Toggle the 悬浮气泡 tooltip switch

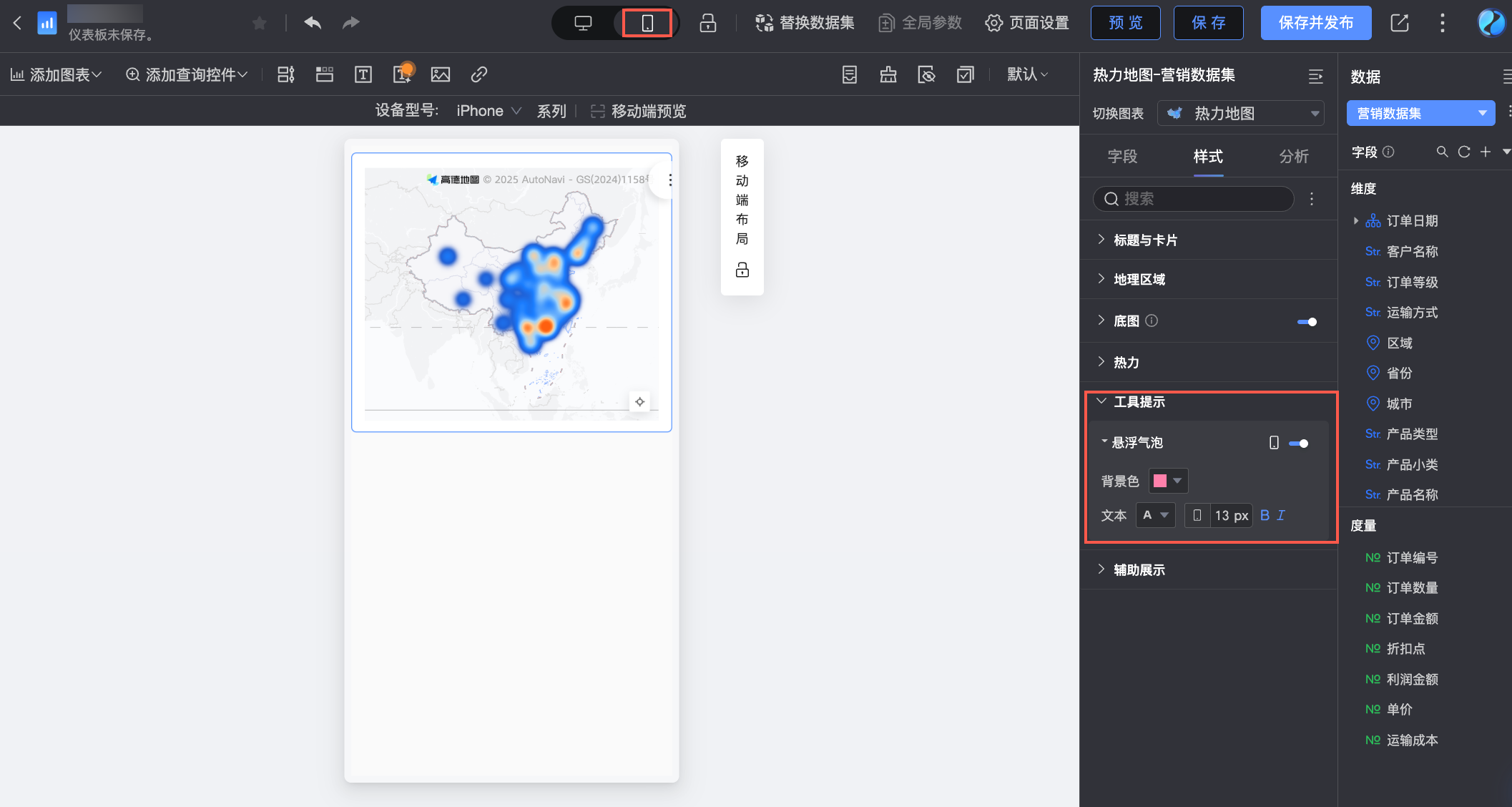click(x=1298, y=444)
